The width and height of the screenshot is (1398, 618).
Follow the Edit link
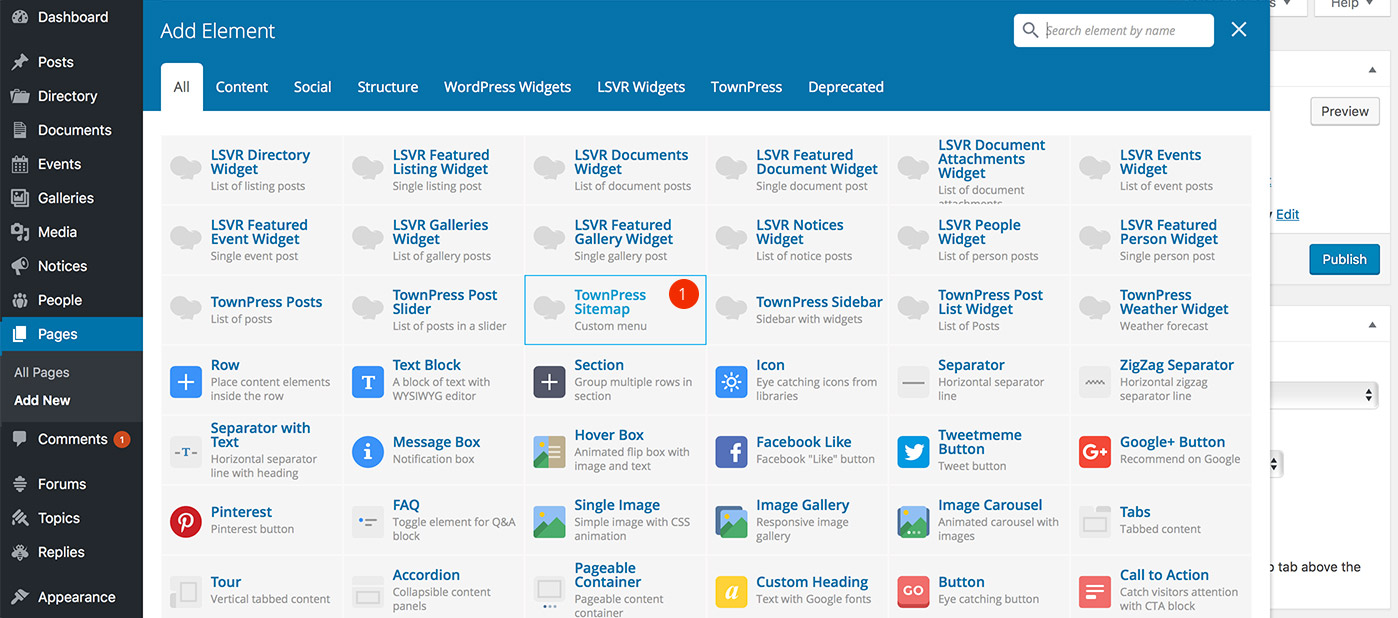[x=1288, y=214]
